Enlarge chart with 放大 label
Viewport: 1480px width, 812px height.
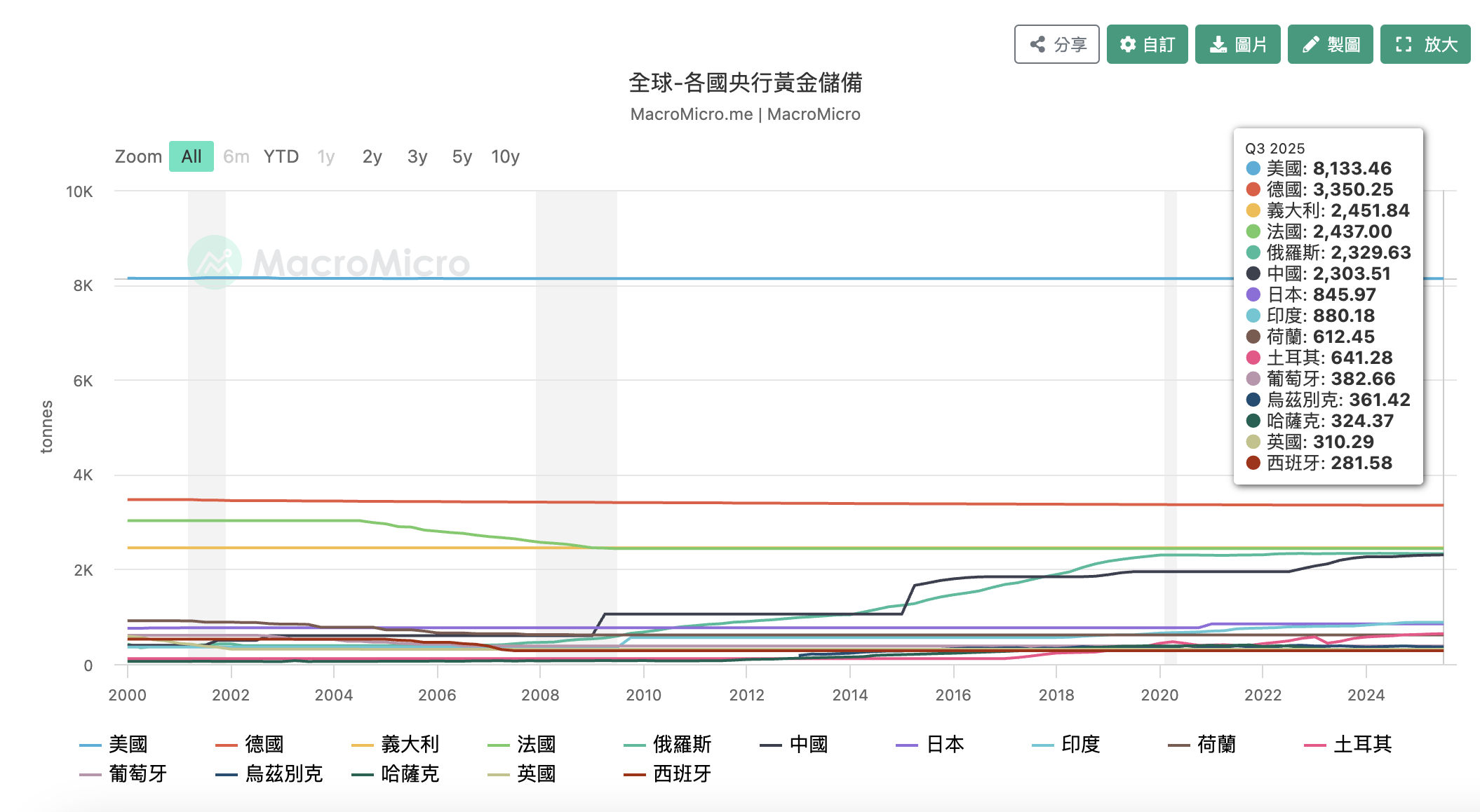1441,44
